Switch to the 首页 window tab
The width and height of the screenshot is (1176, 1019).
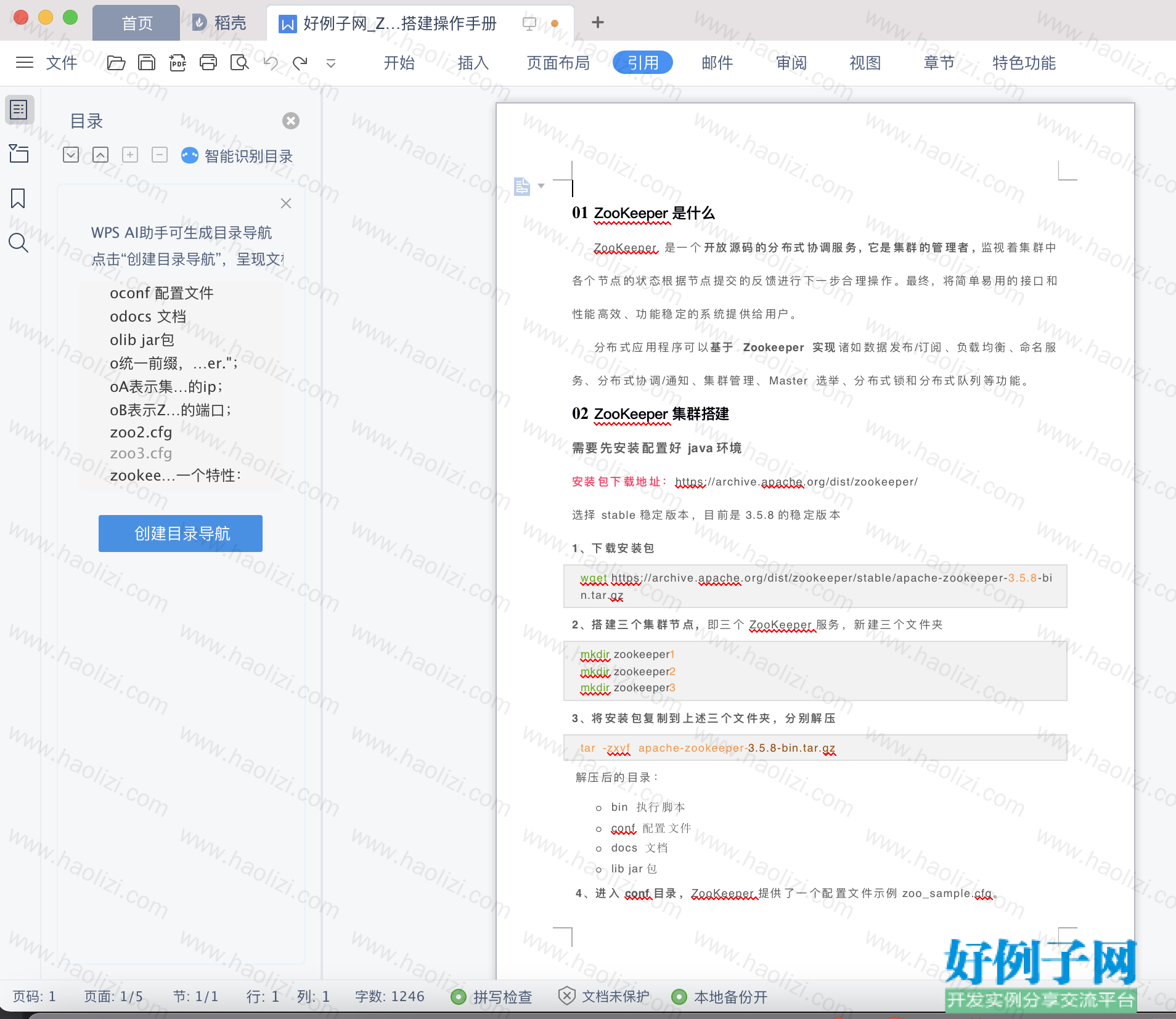[136, 23]
